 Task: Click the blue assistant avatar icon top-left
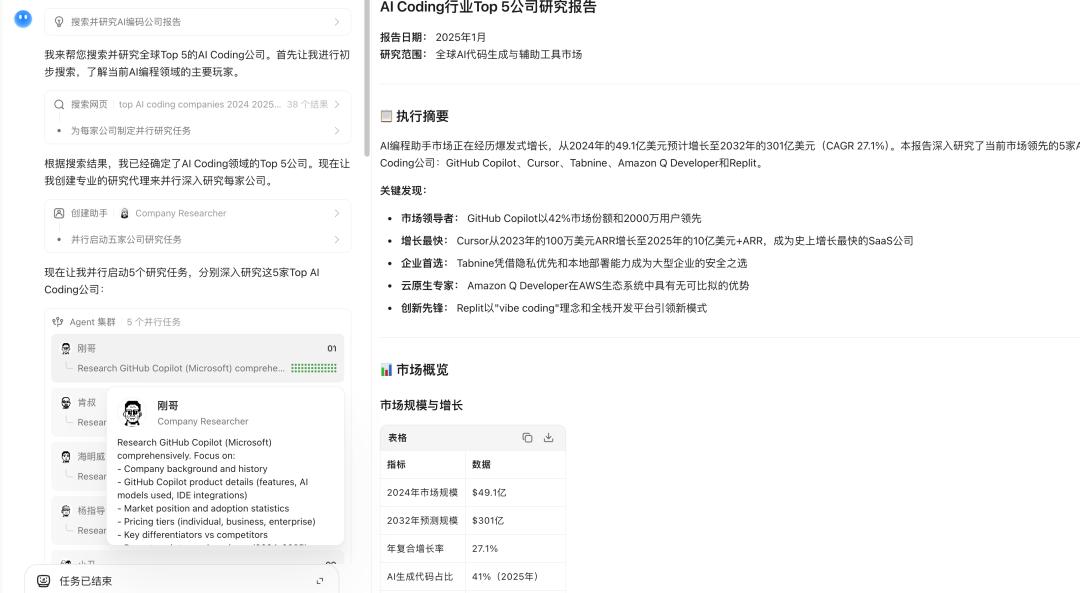22,19
